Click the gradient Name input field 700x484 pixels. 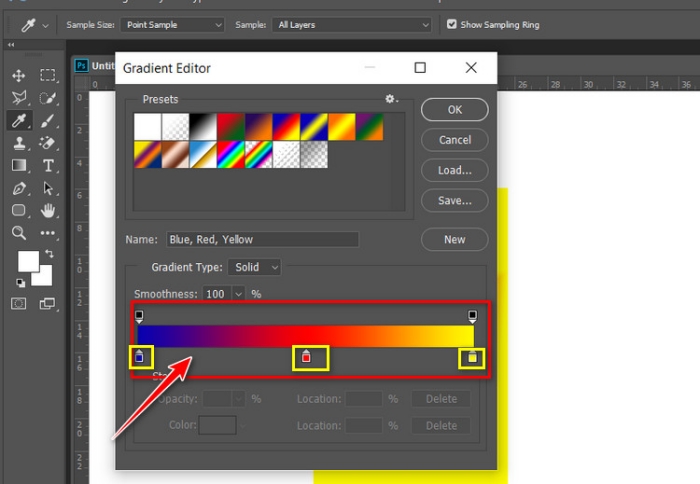(x=262, y=239)
